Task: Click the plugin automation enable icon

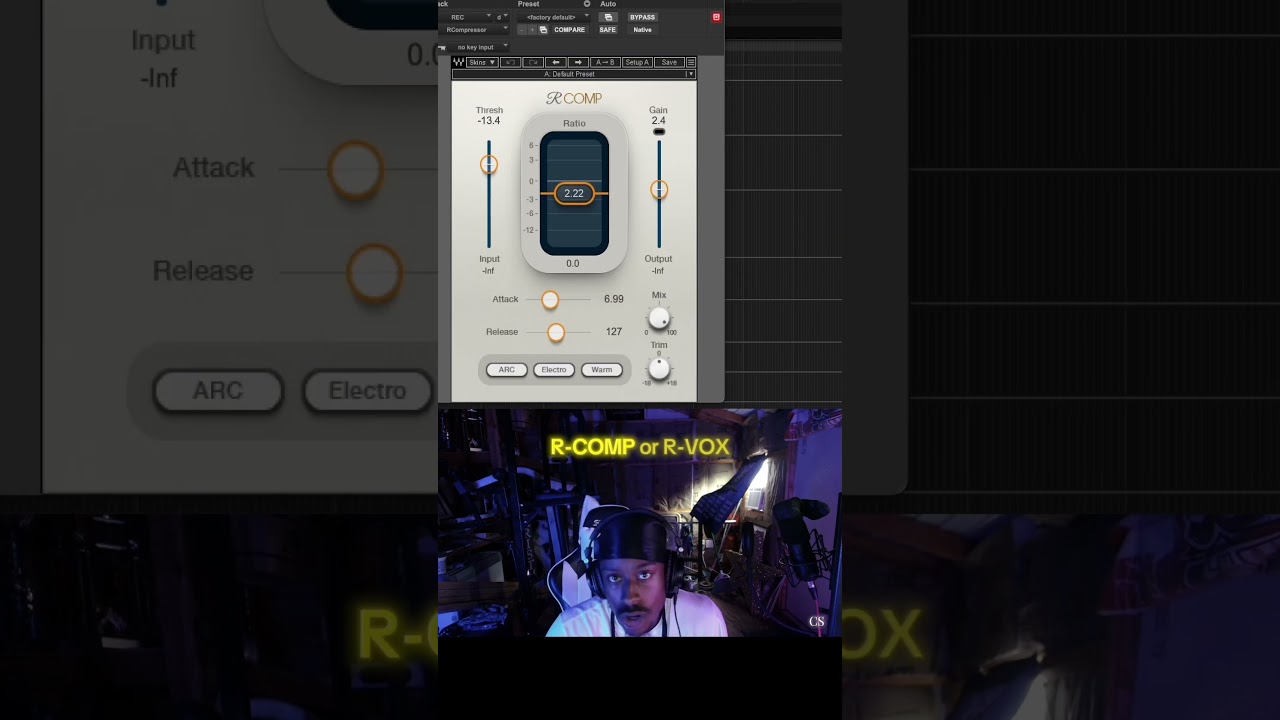Action: [x=608, y=17]
